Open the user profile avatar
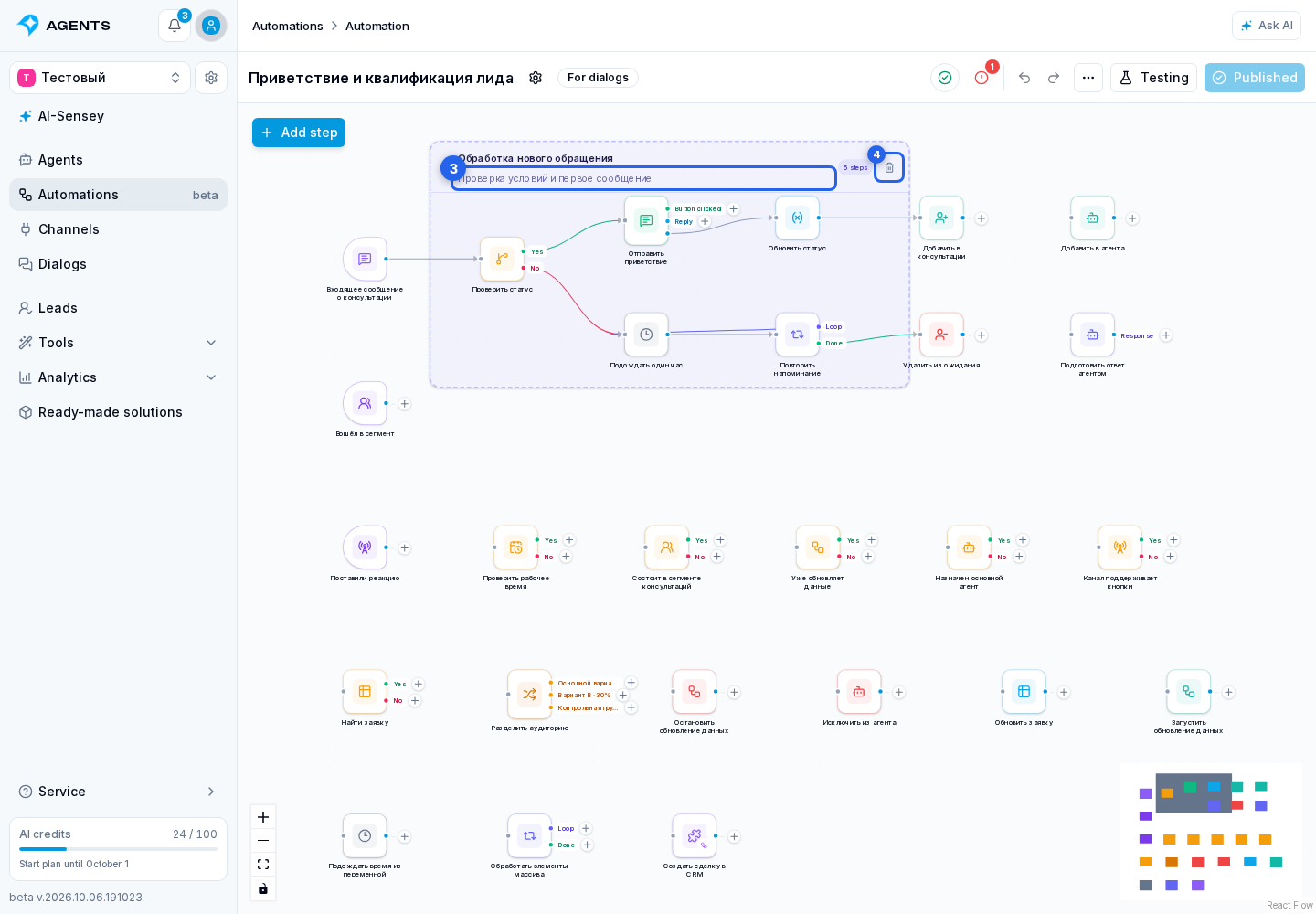1316x914 pixels. click(211, 26)
